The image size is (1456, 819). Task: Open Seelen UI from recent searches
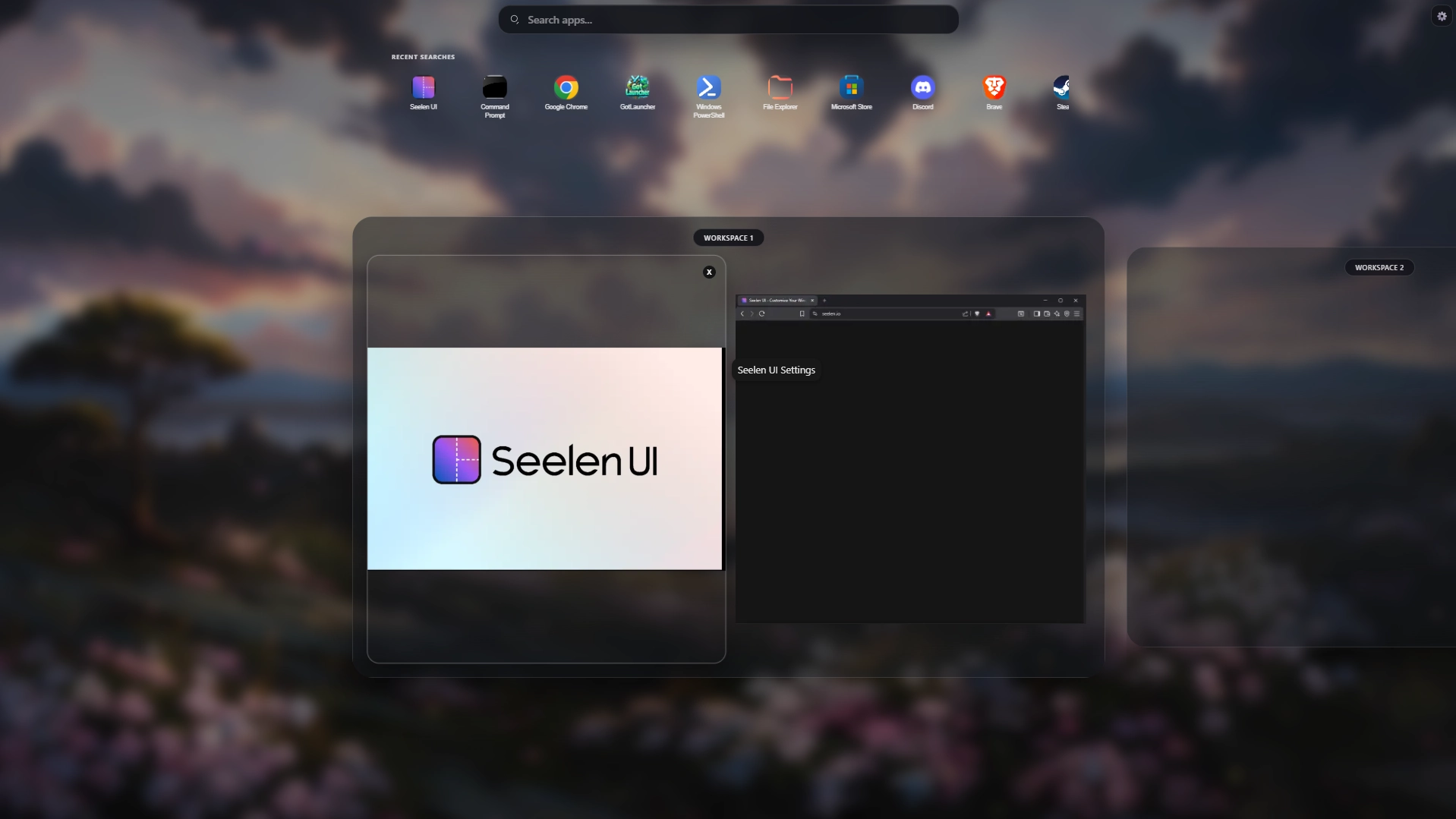(x=424, y=93)
